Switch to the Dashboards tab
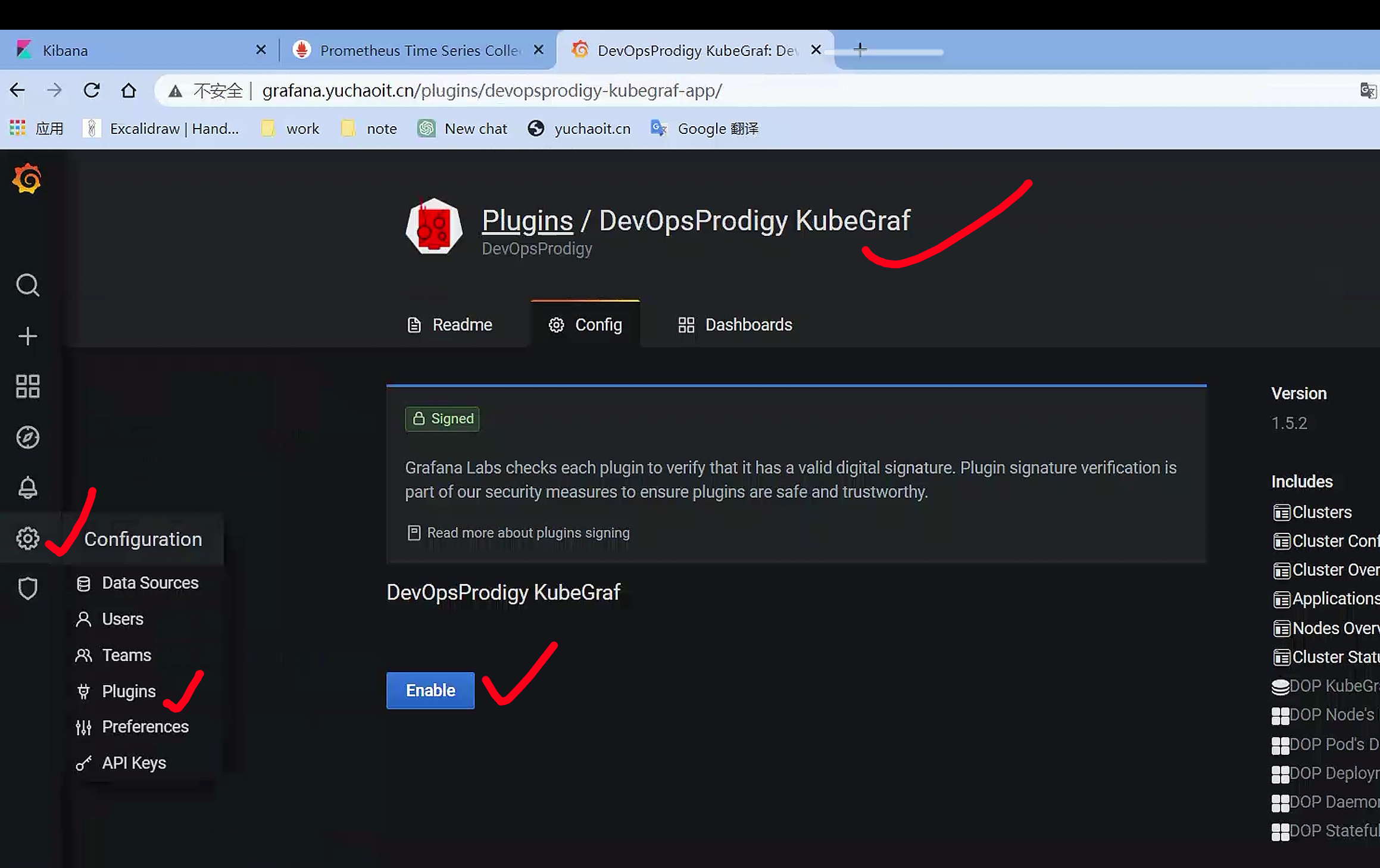This screenshot has width=1380, height=868. 735,325
